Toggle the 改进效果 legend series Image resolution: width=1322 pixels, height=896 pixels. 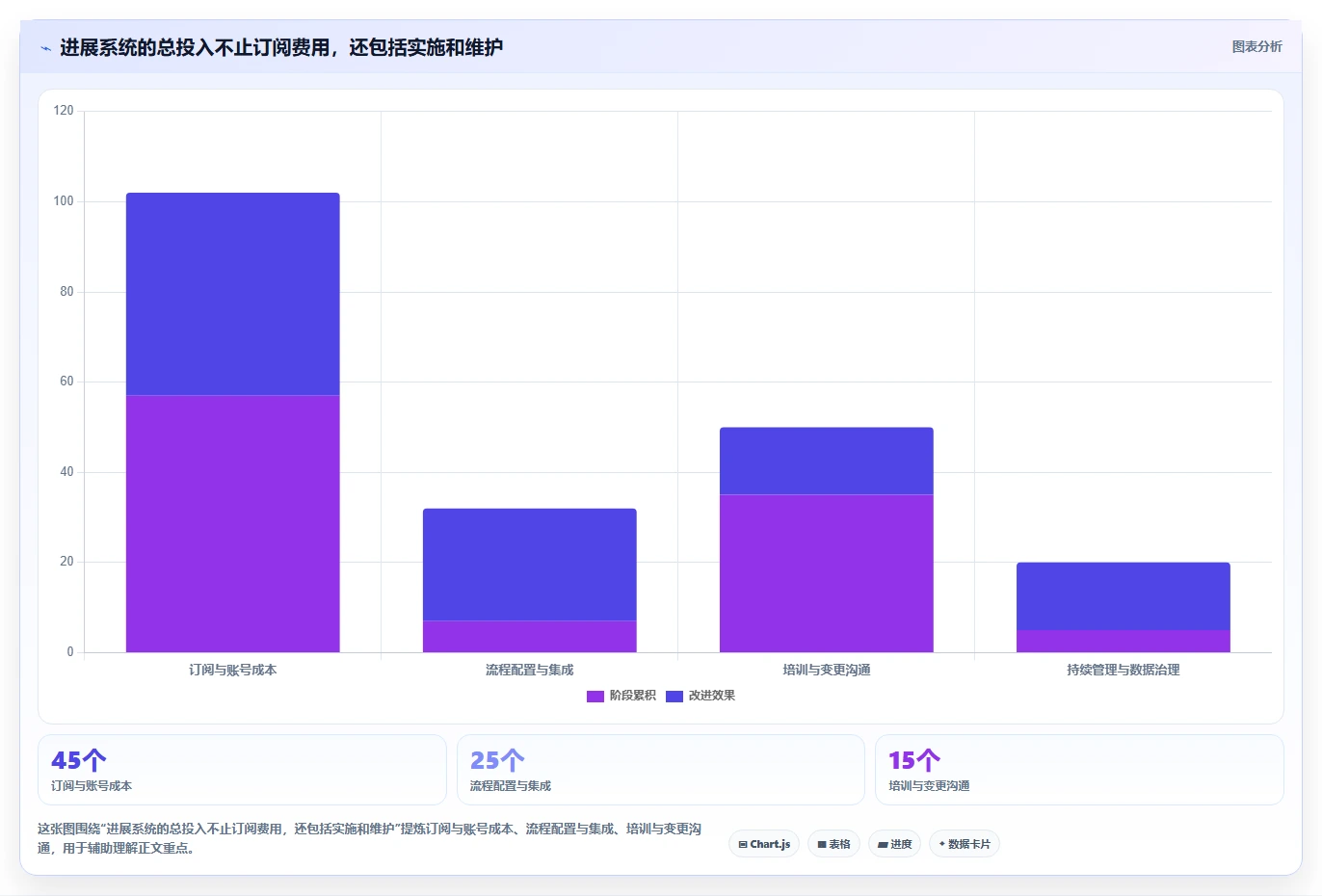coord(701,696)
